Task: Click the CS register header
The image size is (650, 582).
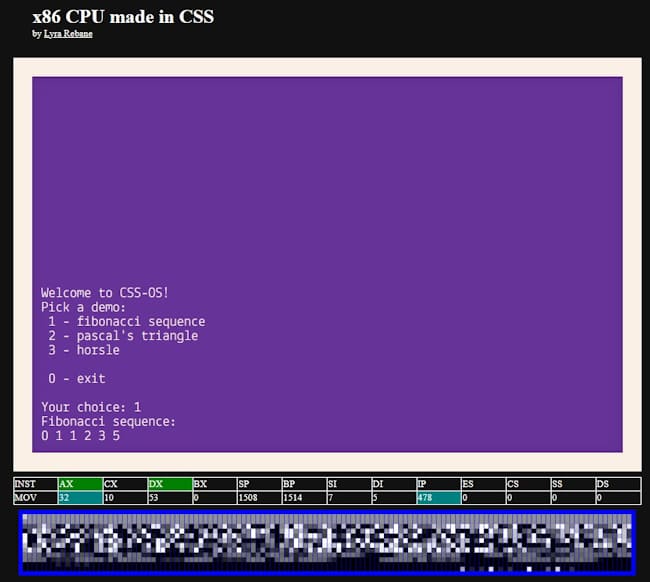Action: [528, 484]
